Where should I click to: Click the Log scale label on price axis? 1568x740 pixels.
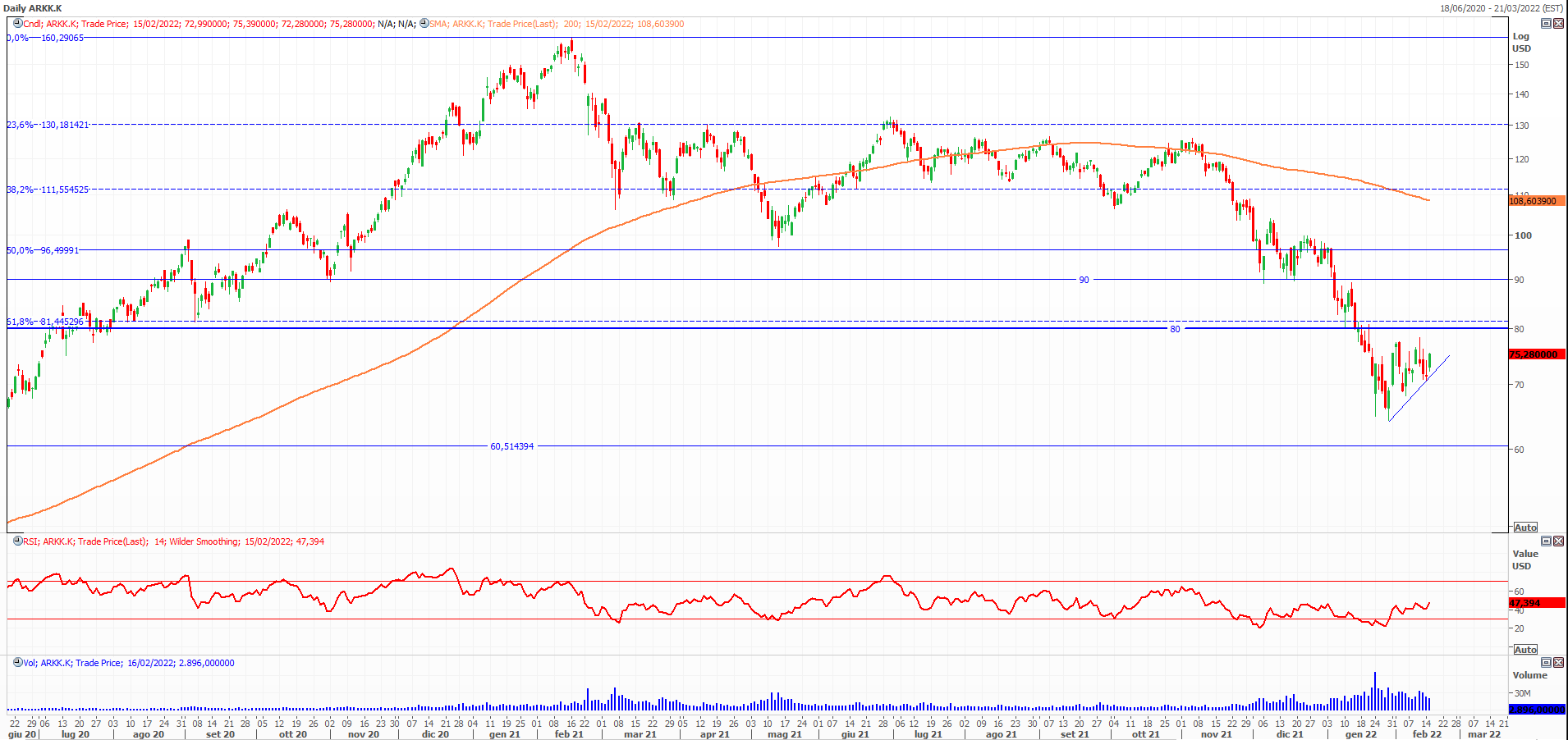[1520, 36]
